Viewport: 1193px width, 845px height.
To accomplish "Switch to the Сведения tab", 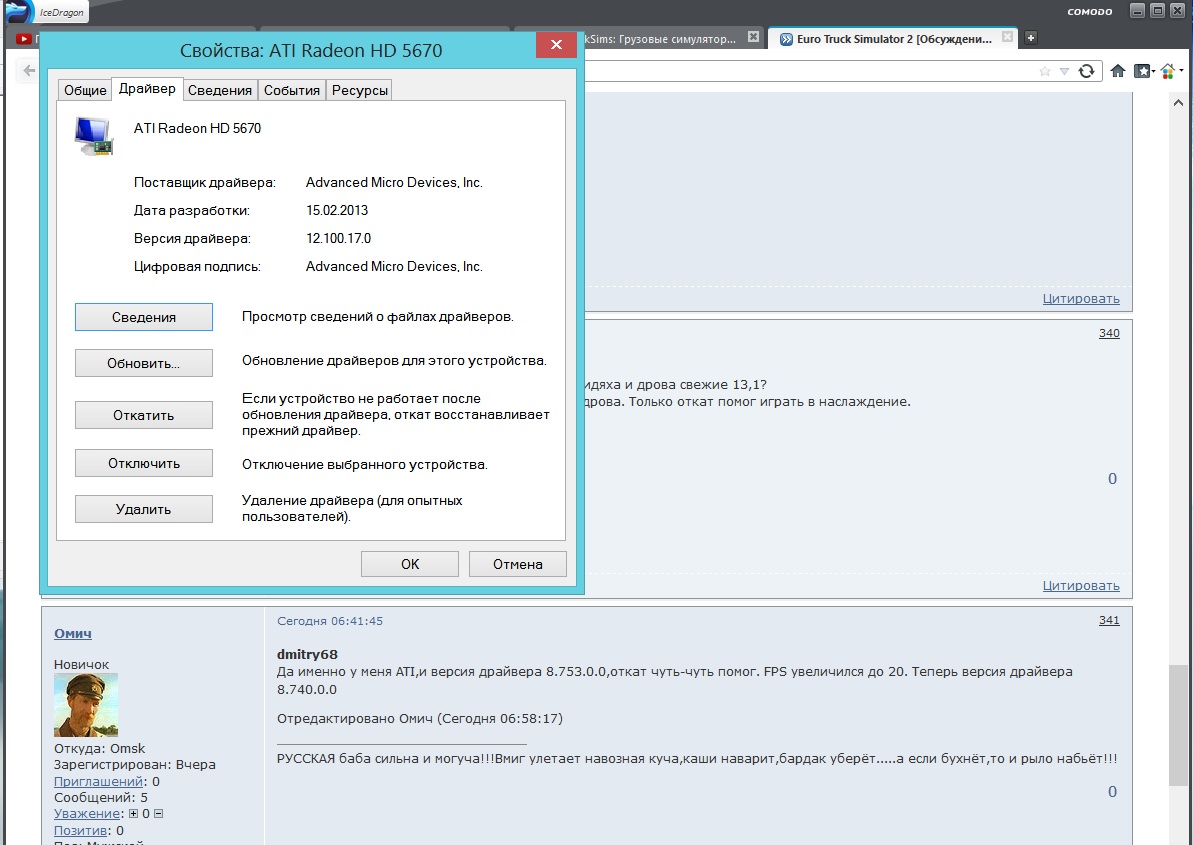I will [x=220, y=90].
